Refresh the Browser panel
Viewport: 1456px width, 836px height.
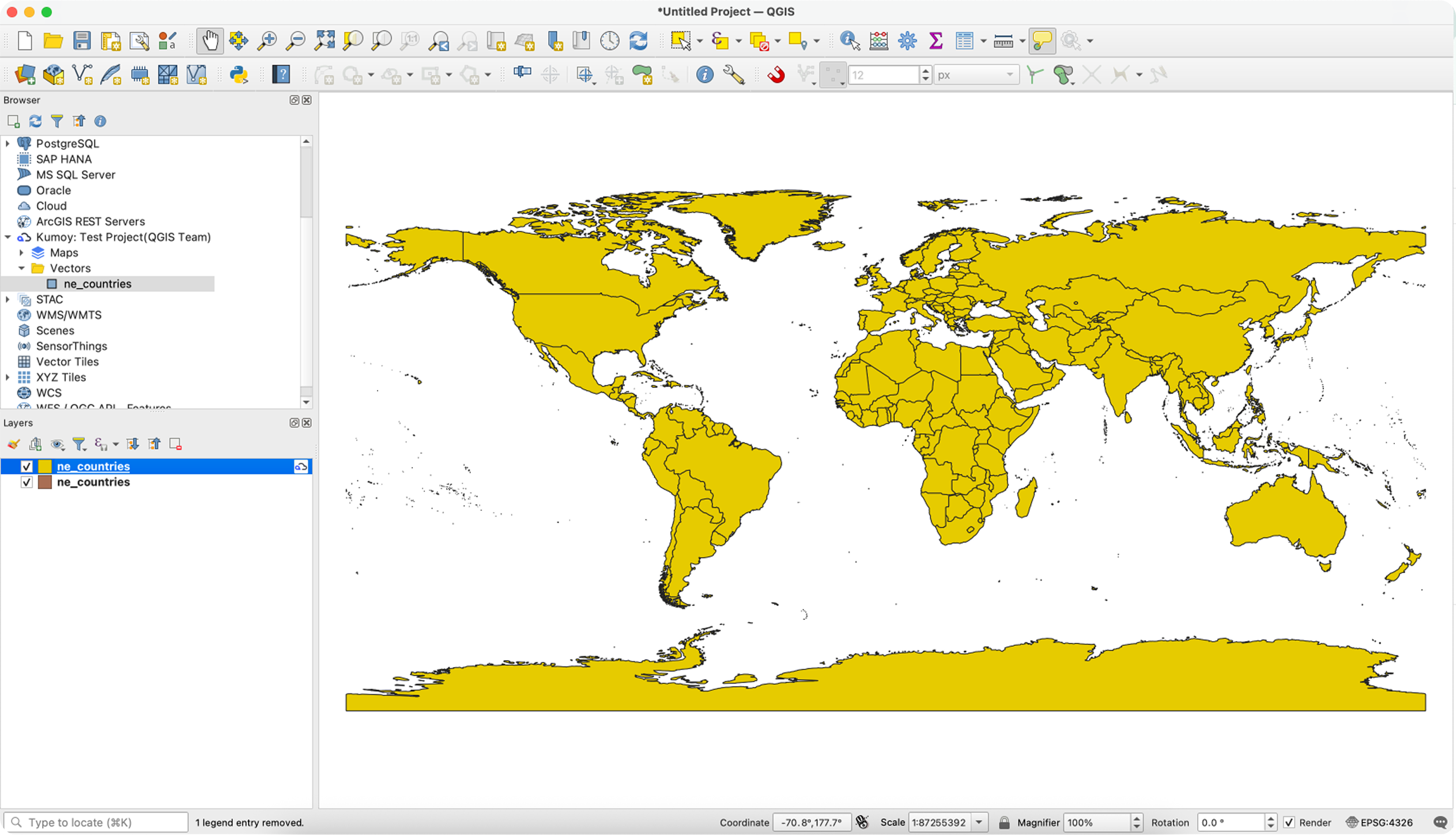coord(35,121)
